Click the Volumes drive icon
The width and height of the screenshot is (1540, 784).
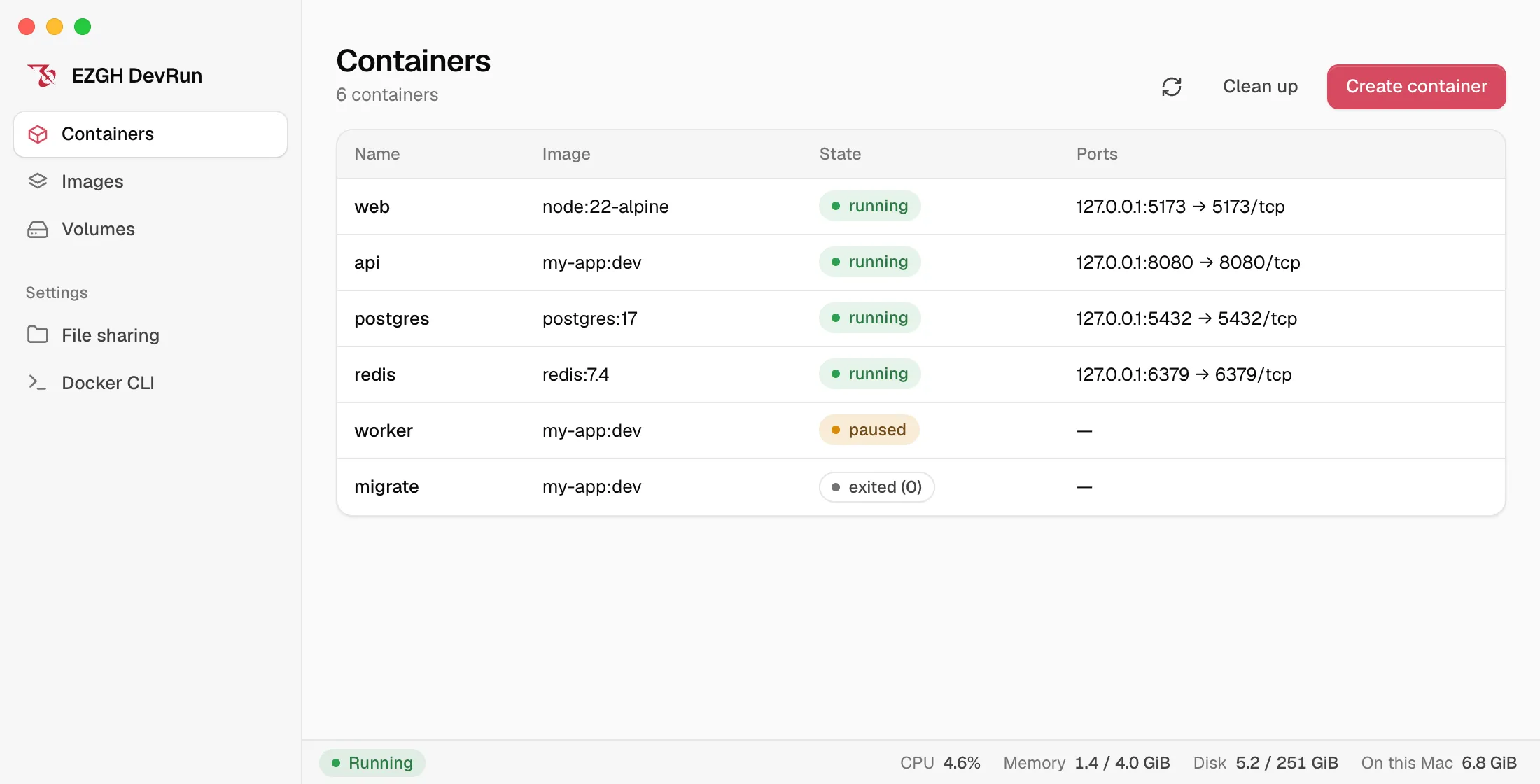tap(38, 230)
